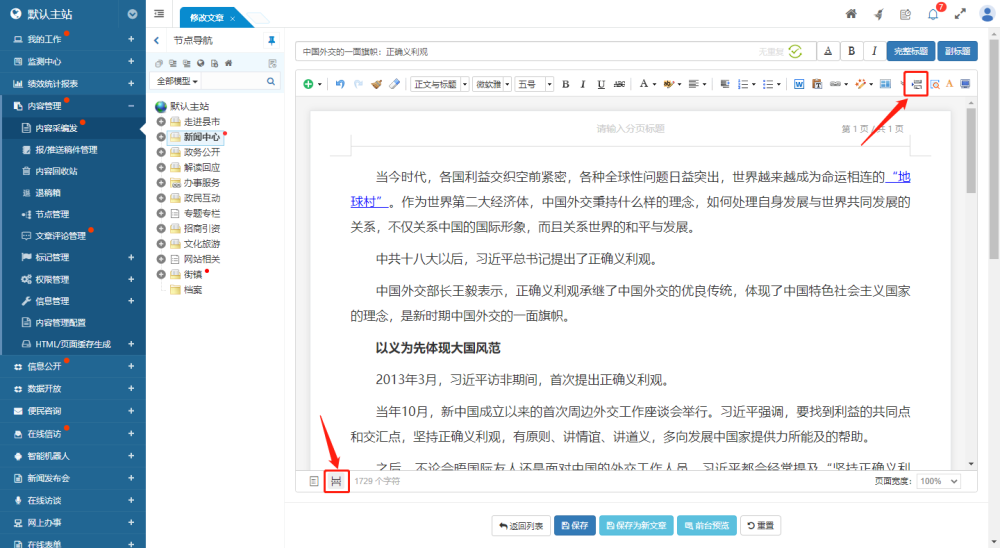The width and height of the screenshot is (1000, 548).
Task: Pin the node navigation panel
Action: point(271,41)
